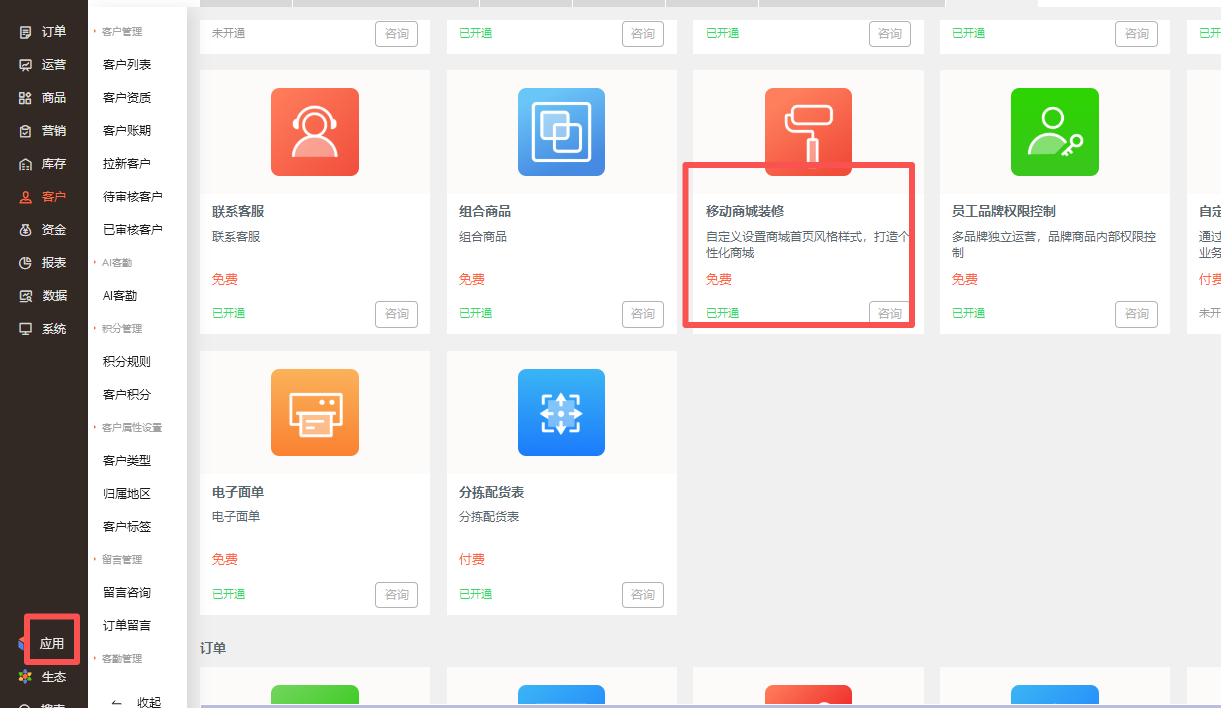Viewport: 1221px width, 708px height.
Task: Click the 移动商城装修 card title
Action: tap(745, 212)
